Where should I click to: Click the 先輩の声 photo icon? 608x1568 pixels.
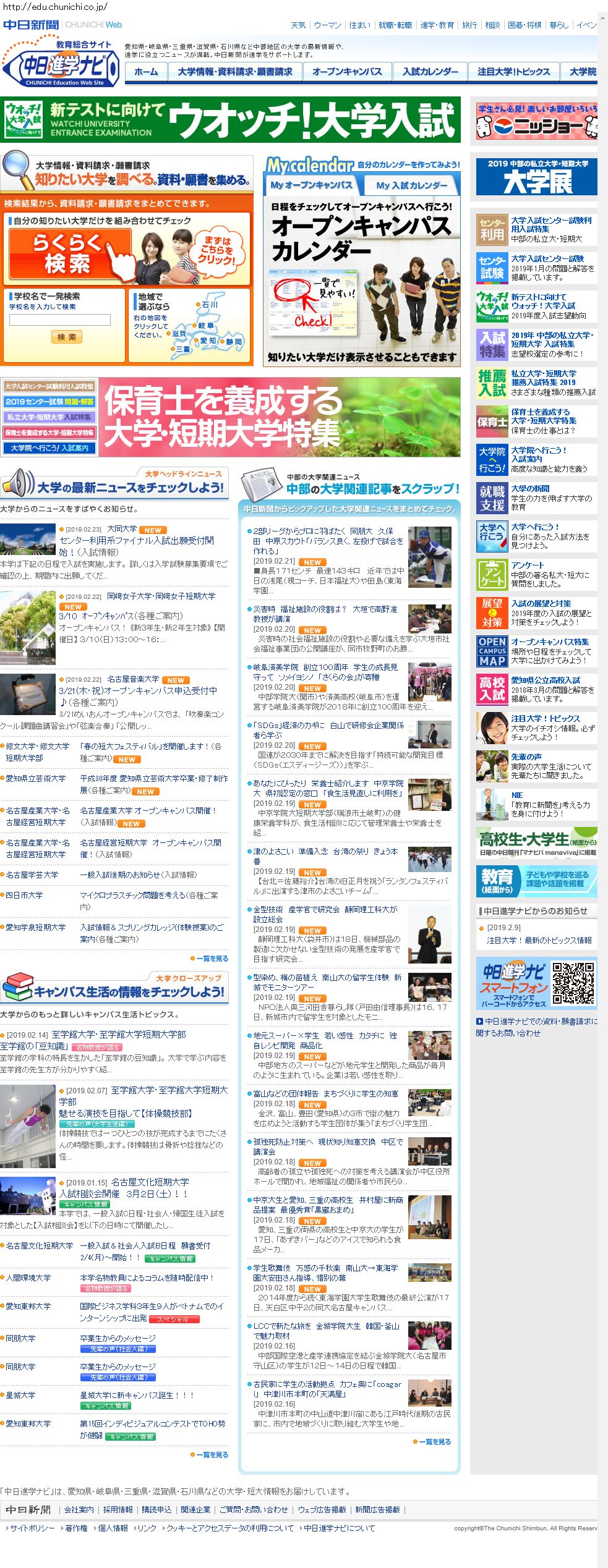point(492,766)
